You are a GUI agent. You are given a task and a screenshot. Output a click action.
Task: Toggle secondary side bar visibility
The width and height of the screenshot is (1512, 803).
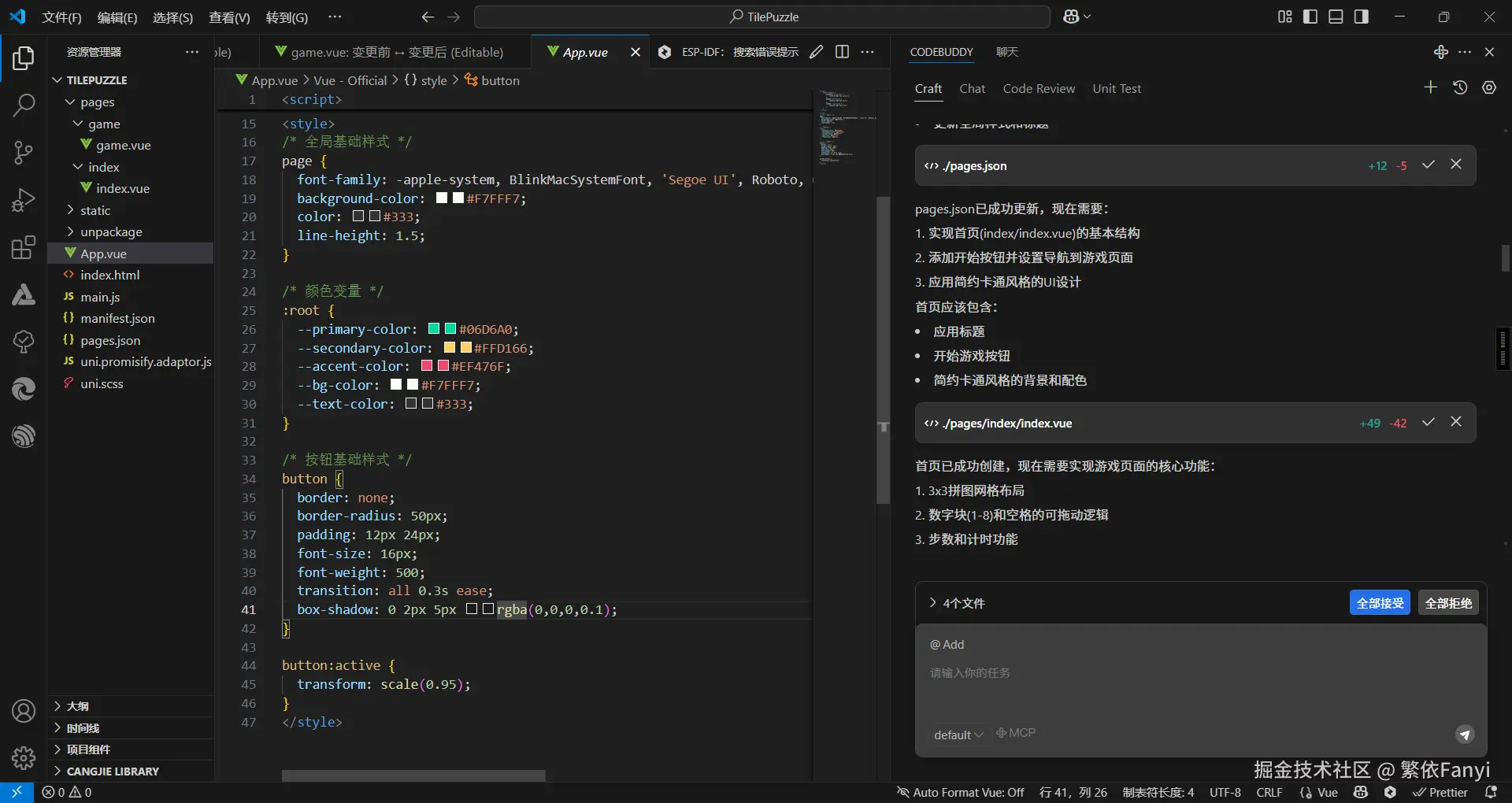tap(1361, 17)
